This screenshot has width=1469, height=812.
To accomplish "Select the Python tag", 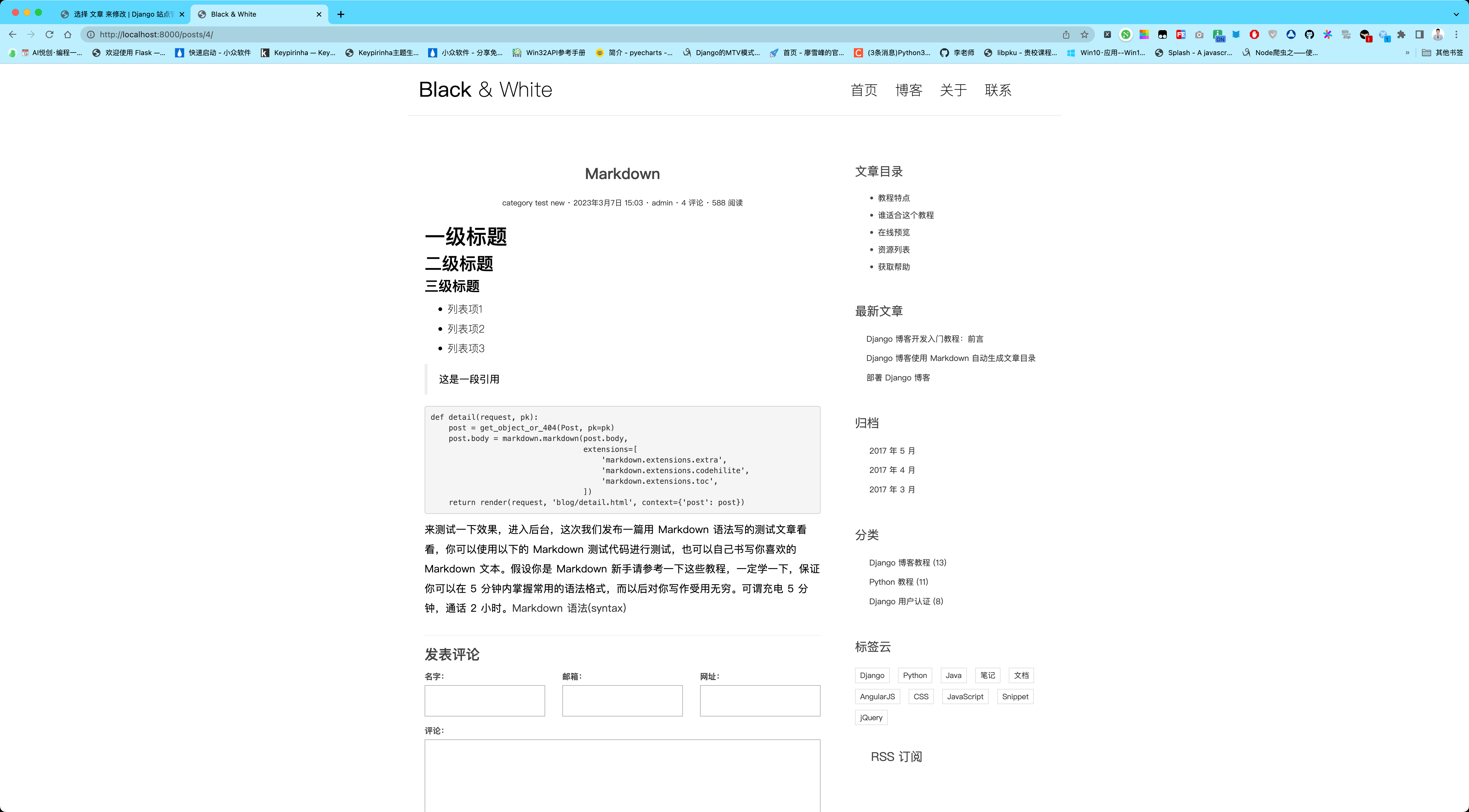I will (915, 675).
